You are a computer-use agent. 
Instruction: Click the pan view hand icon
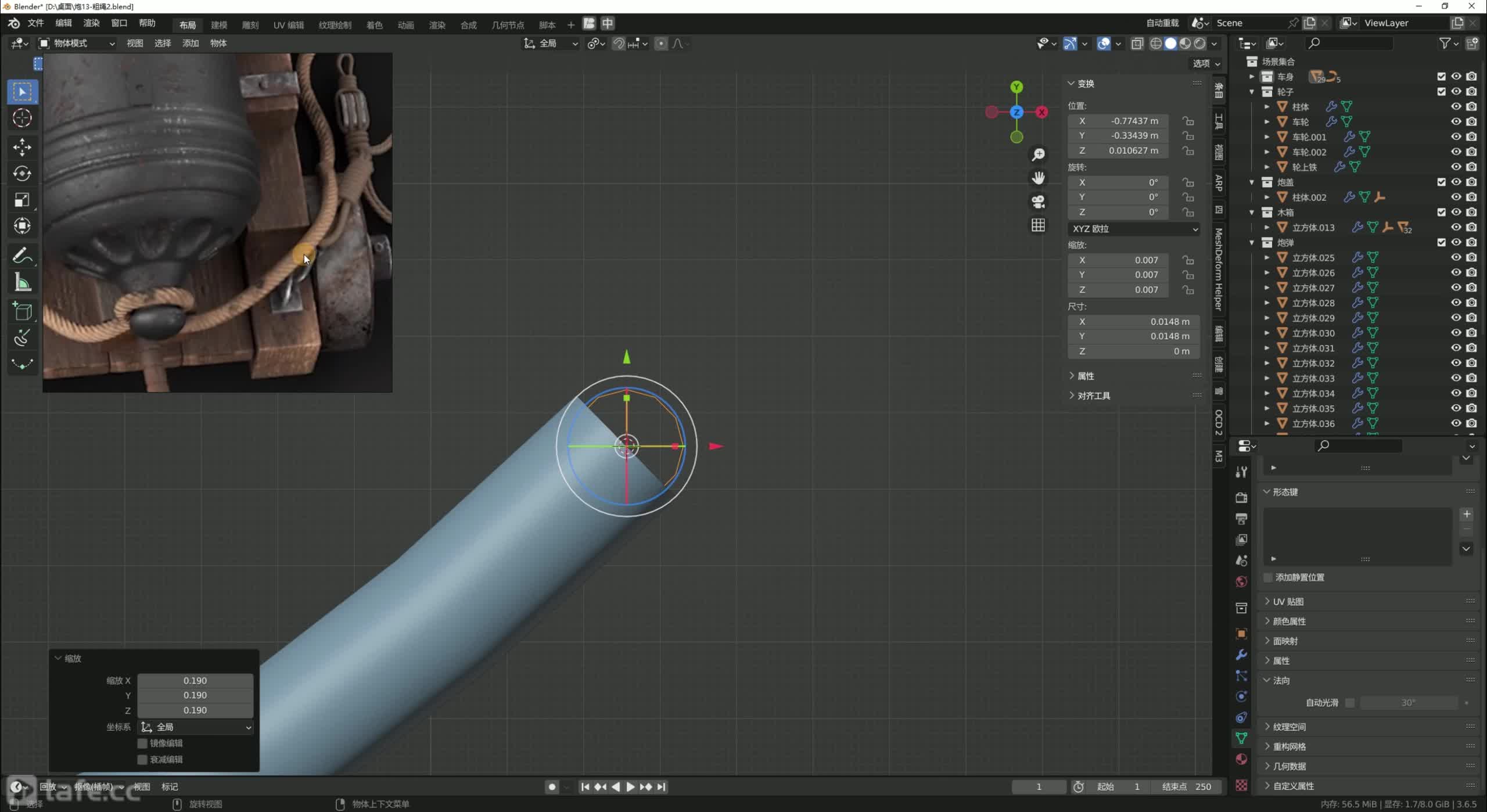(x=1038, y=178)
